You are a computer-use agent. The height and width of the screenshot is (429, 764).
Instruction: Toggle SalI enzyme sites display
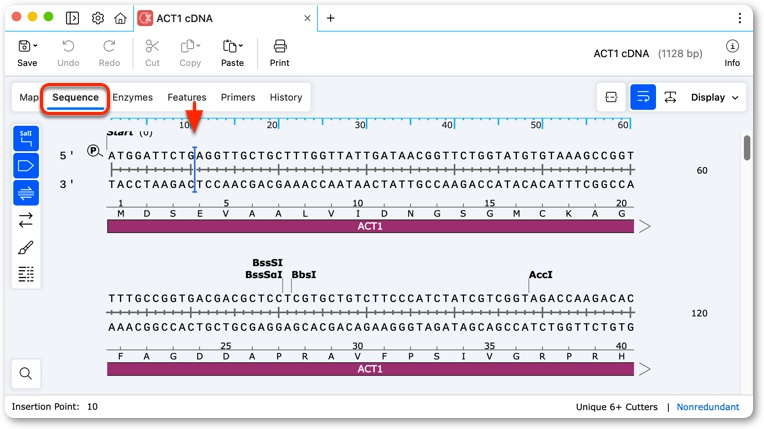tap(26, 138)
